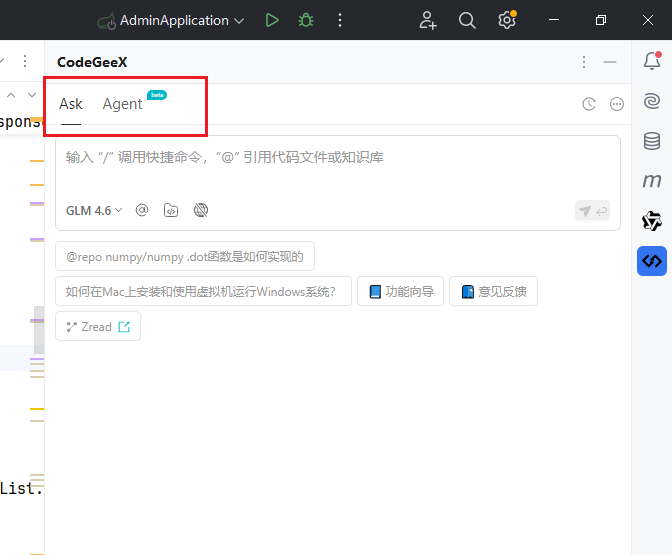Click the editor tab options three-dot icon

click(x=25, y=61)
